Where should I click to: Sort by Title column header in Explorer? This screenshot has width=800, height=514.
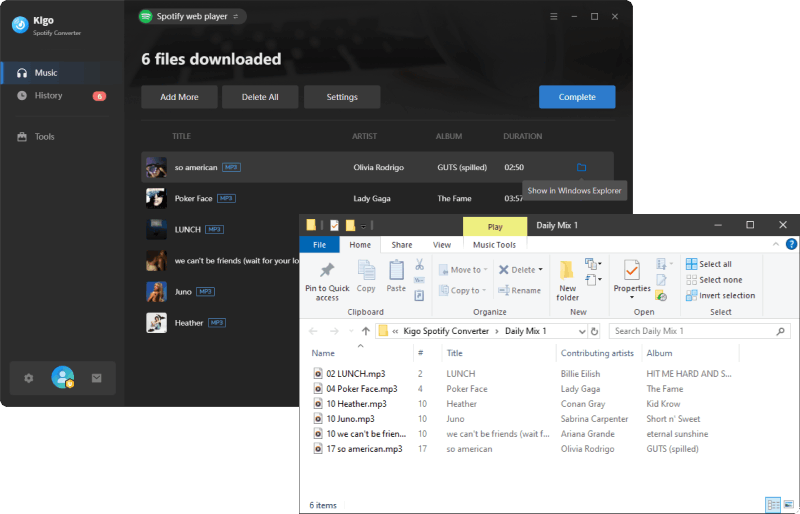pyautogui.click(x=454, y=353)
